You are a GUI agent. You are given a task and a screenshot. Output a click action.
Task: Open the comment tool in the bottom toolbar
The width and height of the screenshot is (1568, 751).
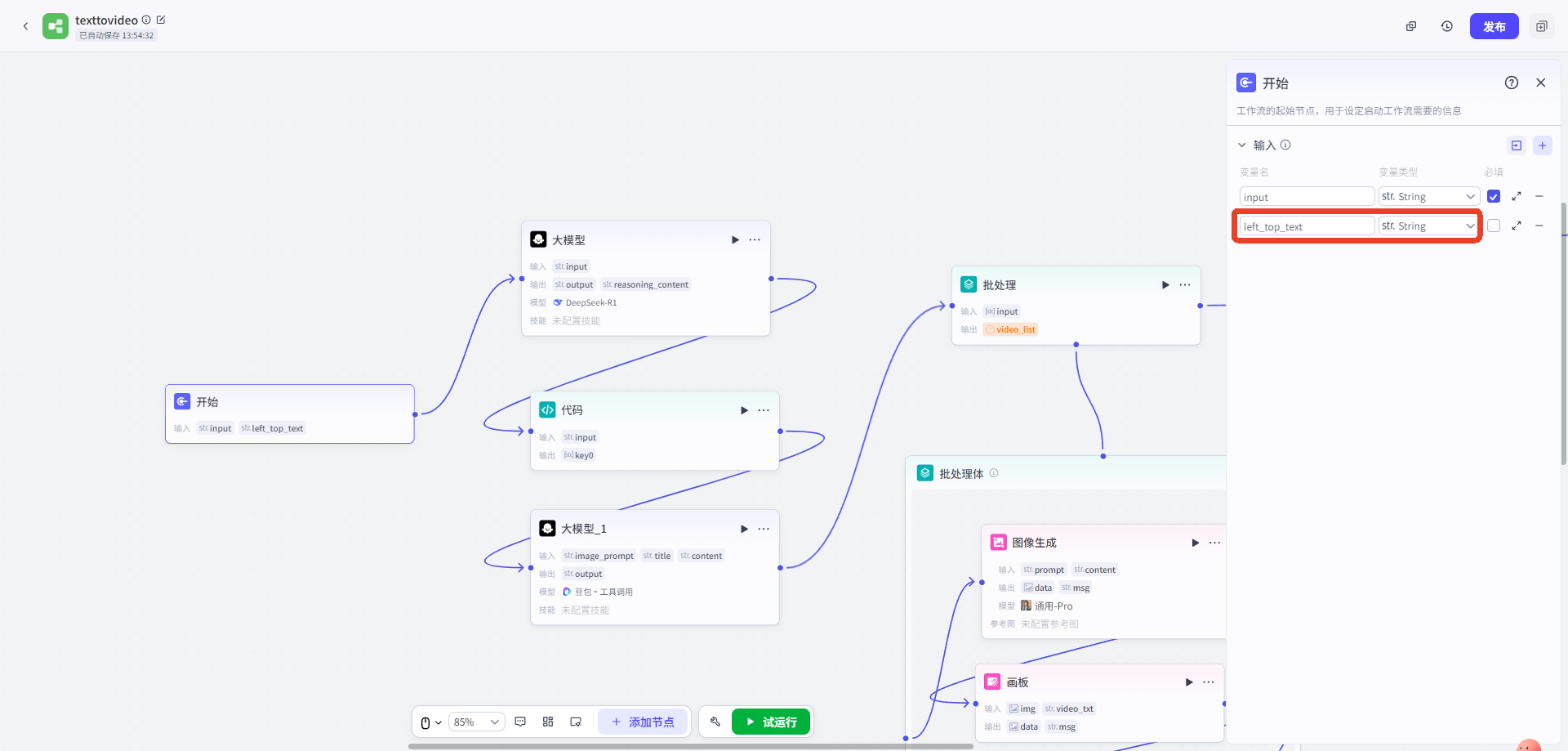[x=520, y=722]
